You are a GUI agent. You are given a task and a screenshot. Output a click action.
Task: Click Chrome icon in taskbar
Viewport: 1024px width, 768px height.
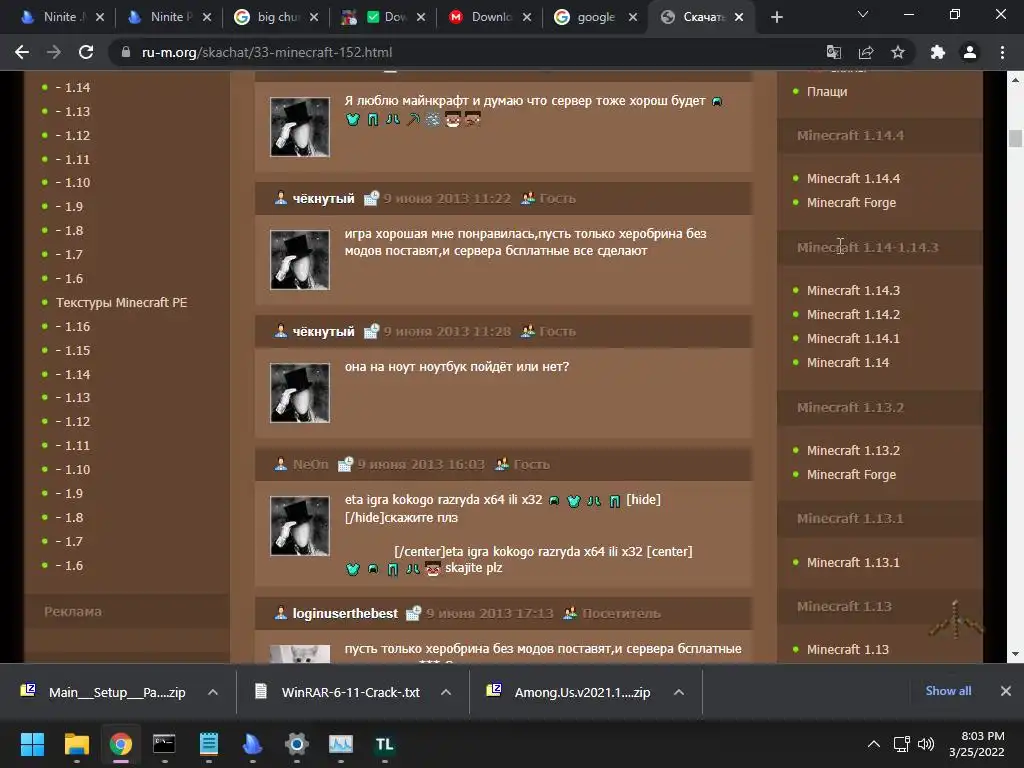pos(121,744)
